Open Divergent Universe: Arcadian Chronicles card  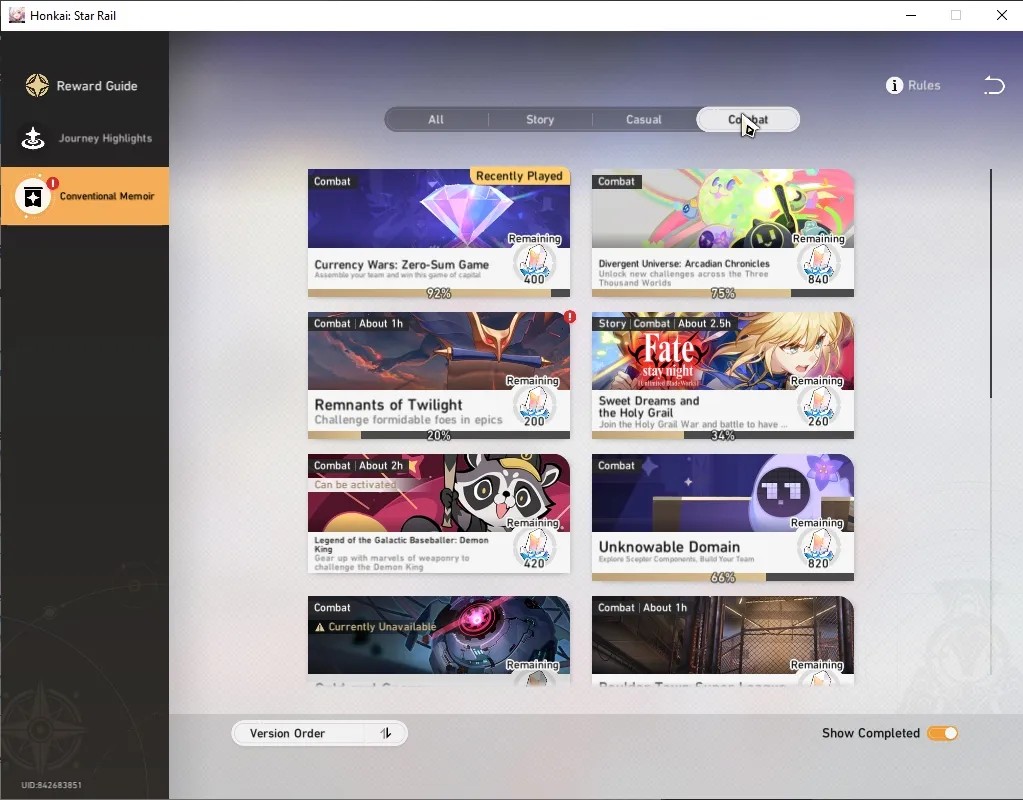(723, 233)
